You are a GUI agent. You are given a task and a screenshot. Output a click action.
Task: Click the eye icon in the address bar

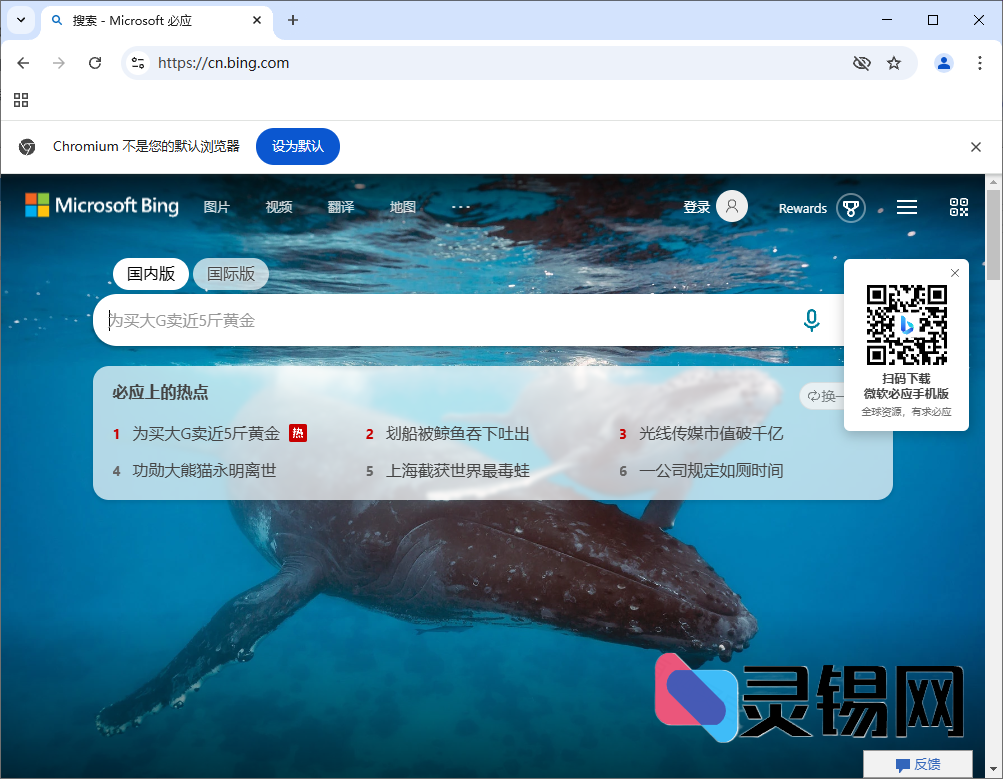coord(861,62)
